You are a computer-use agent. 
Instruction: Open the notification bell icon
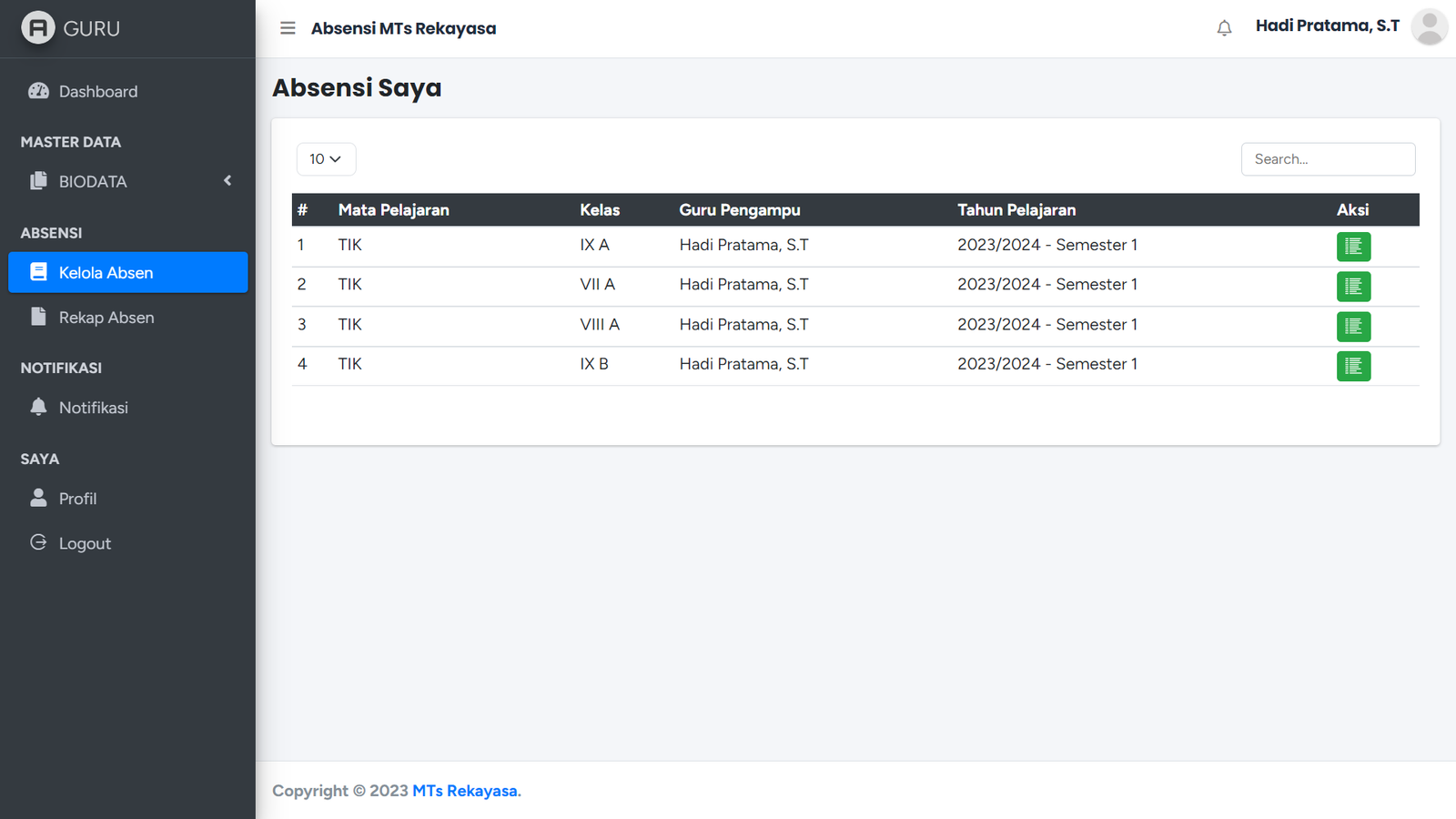1224,28
